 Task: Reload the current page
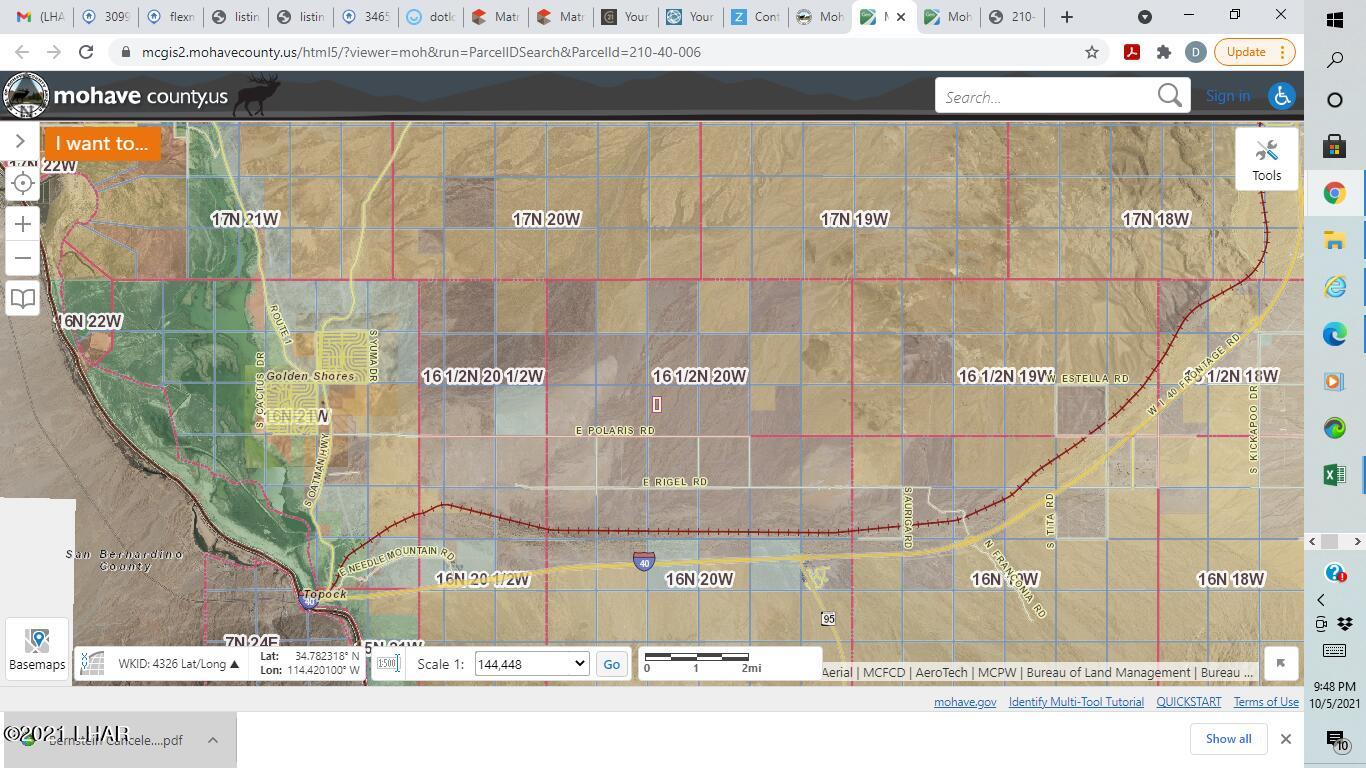click(x=86, y=52)
